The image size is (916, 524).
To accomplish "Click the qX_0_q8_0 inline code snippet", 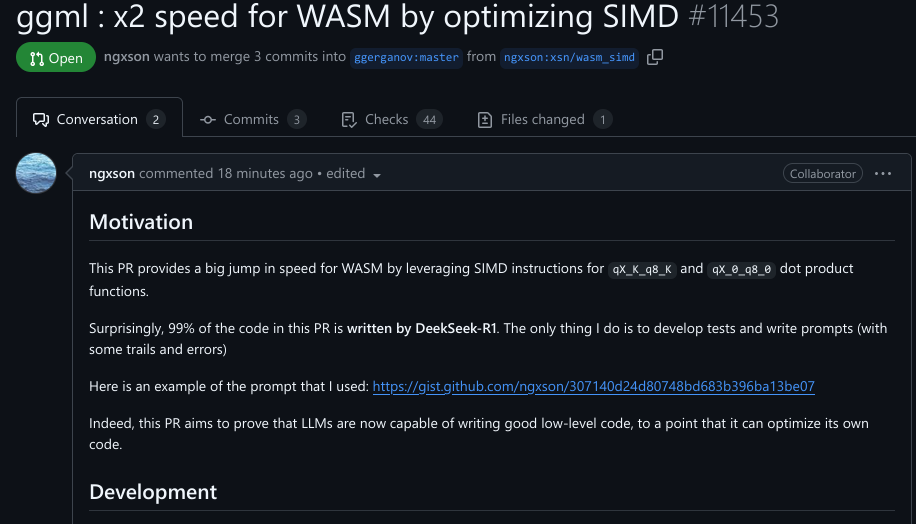I will coord(741,269).
